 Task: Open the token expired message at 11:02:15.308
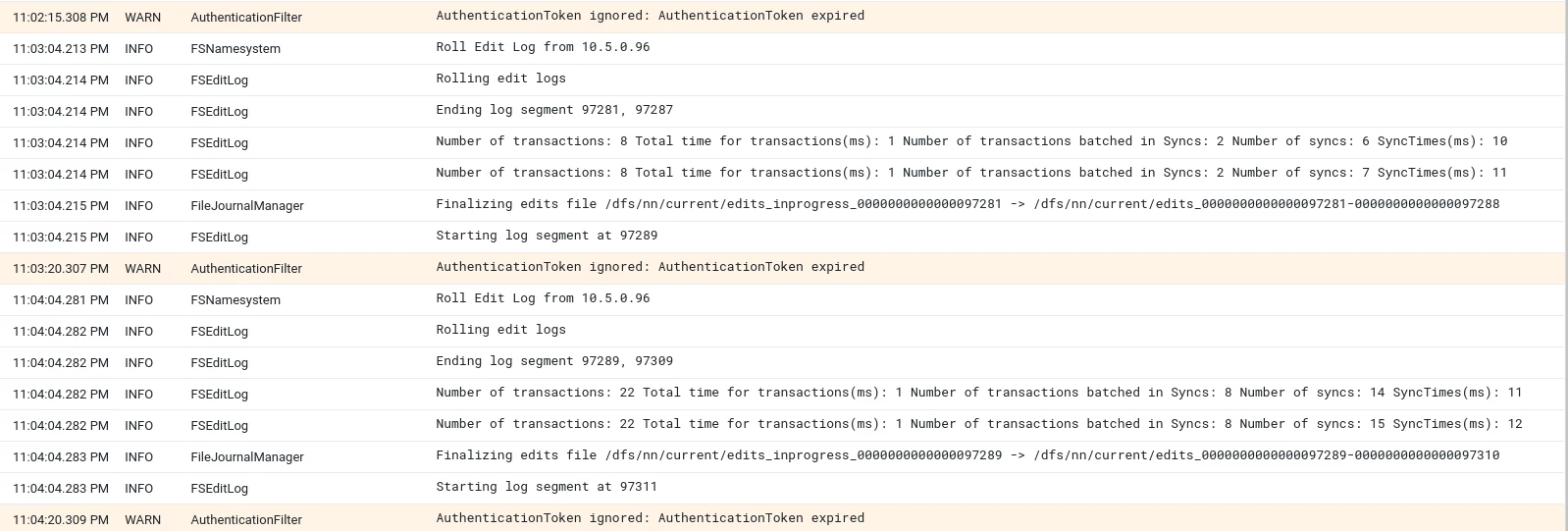point(651,16)
